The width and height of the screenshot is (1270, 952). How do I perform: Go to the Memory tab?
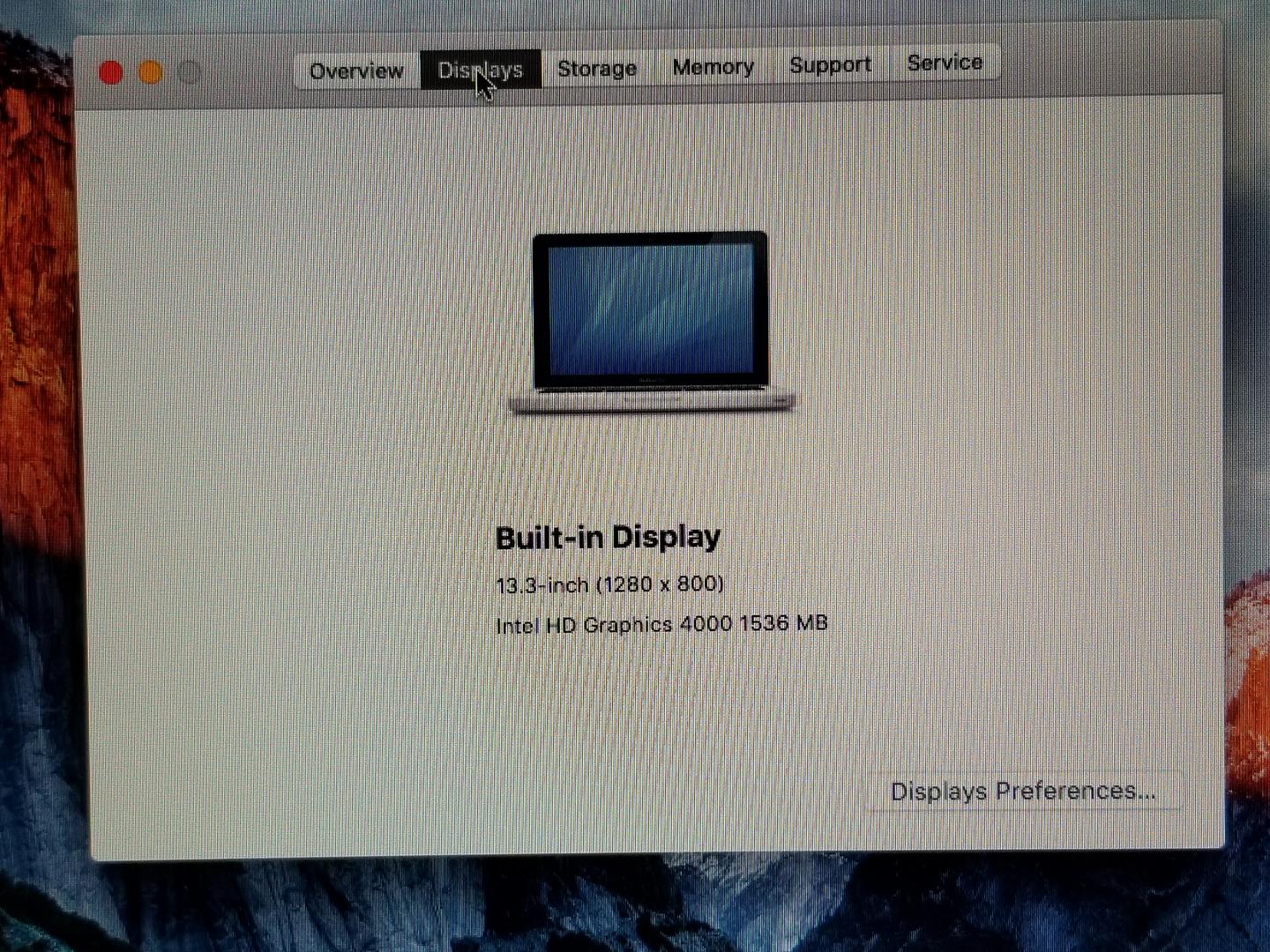pos(713,66)
